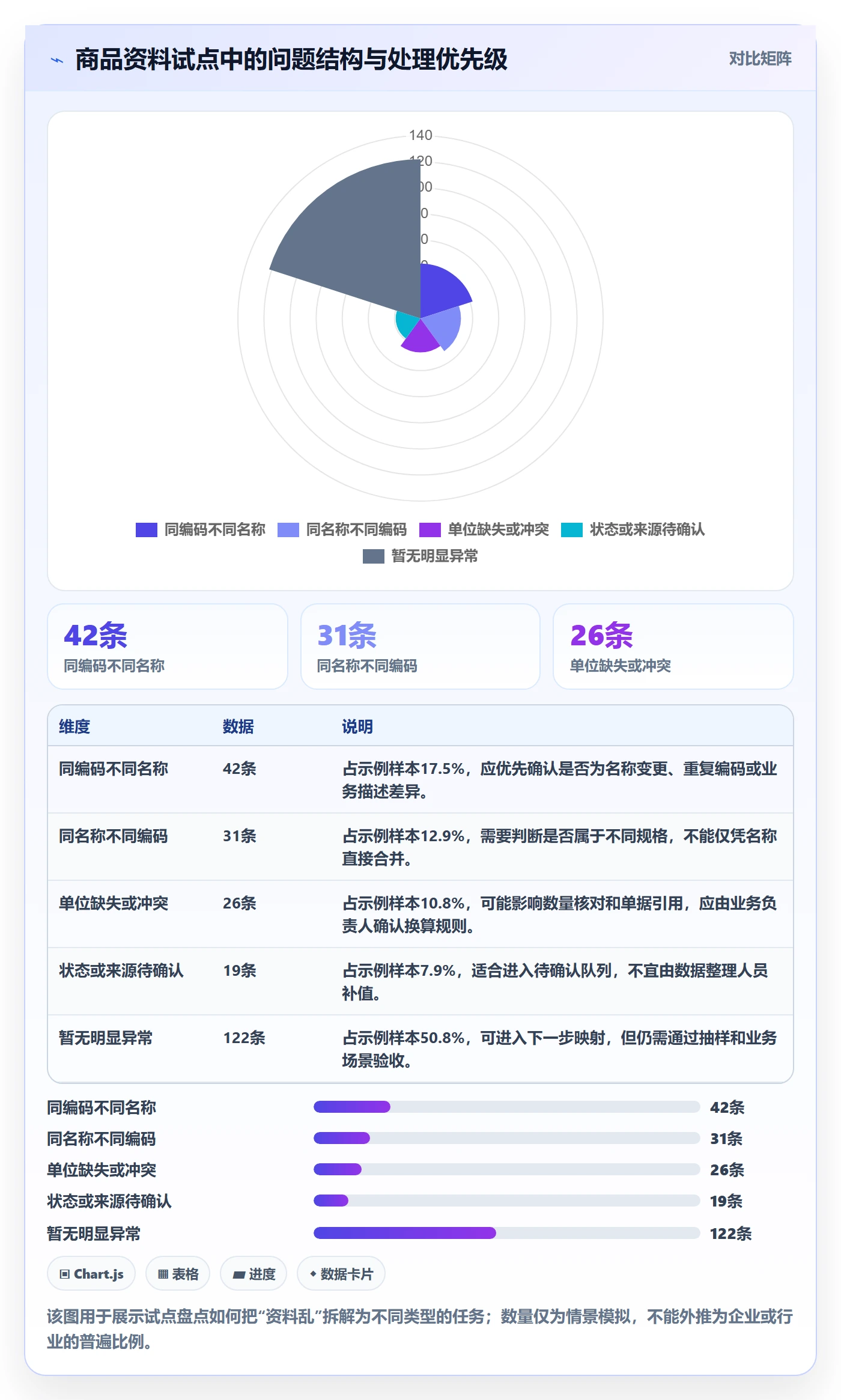Click the 122条 progress value label
841x1400 pixels.
tap(730, 1234)
